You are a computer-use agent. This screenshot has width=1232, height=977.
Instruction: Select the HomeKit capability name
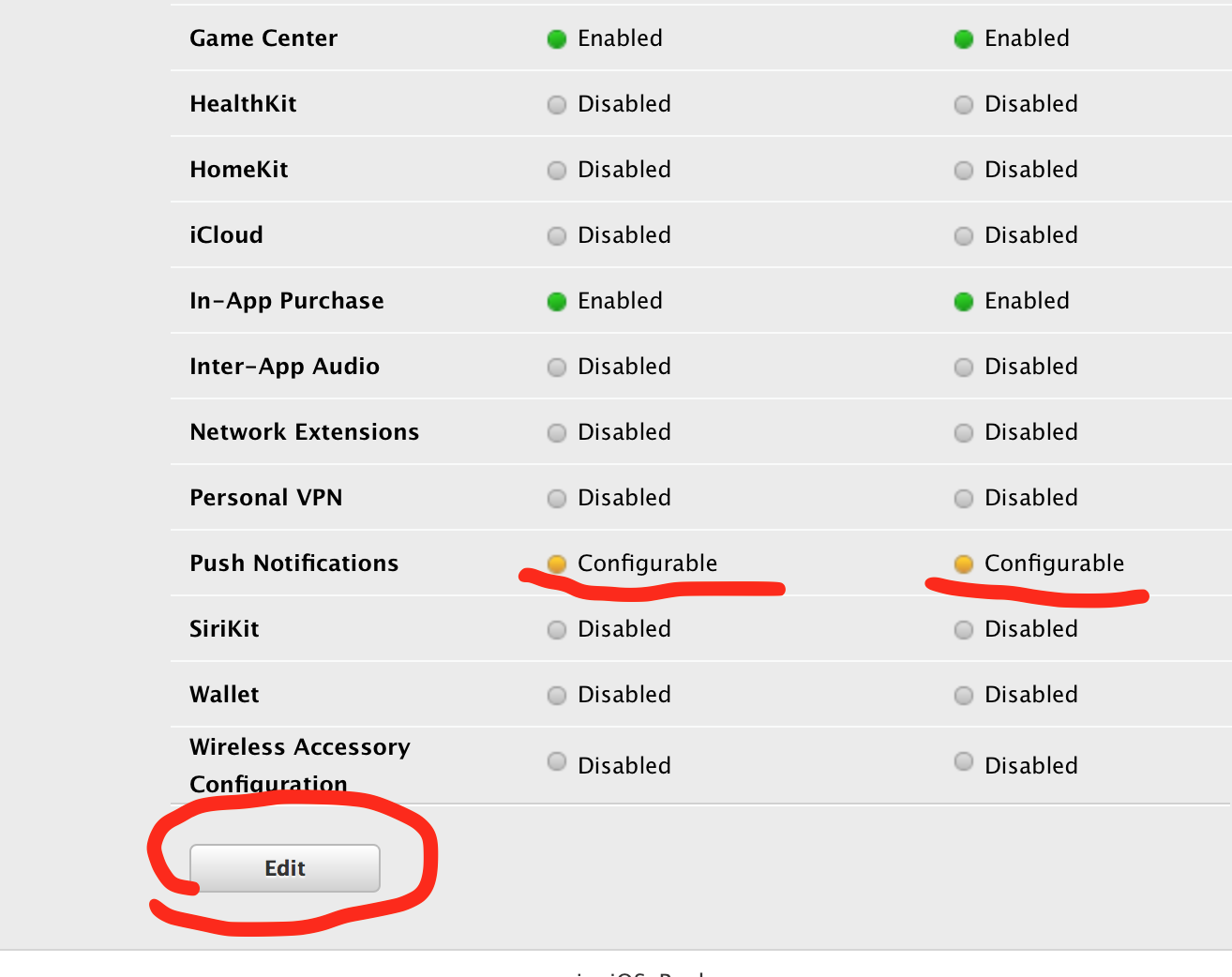(x=238, y=170)
